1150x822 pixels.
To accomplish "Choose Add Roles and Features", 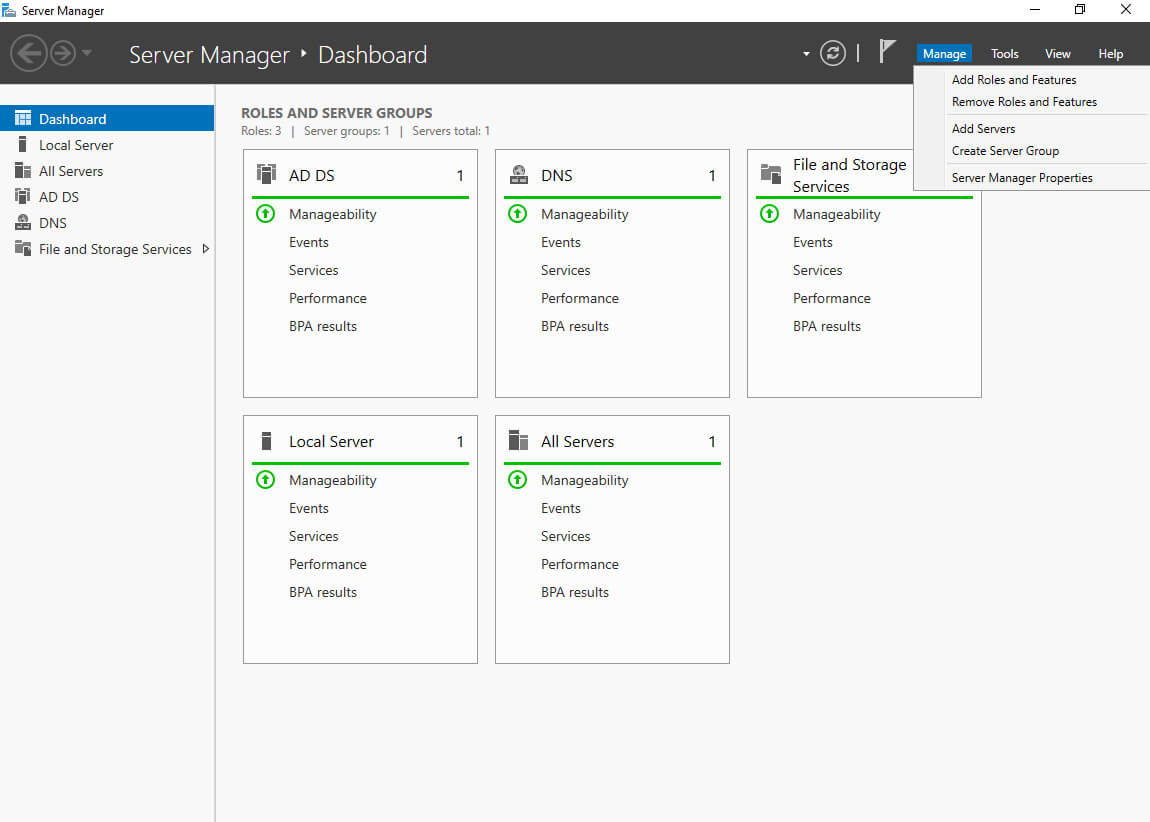I will point(1014,79).
